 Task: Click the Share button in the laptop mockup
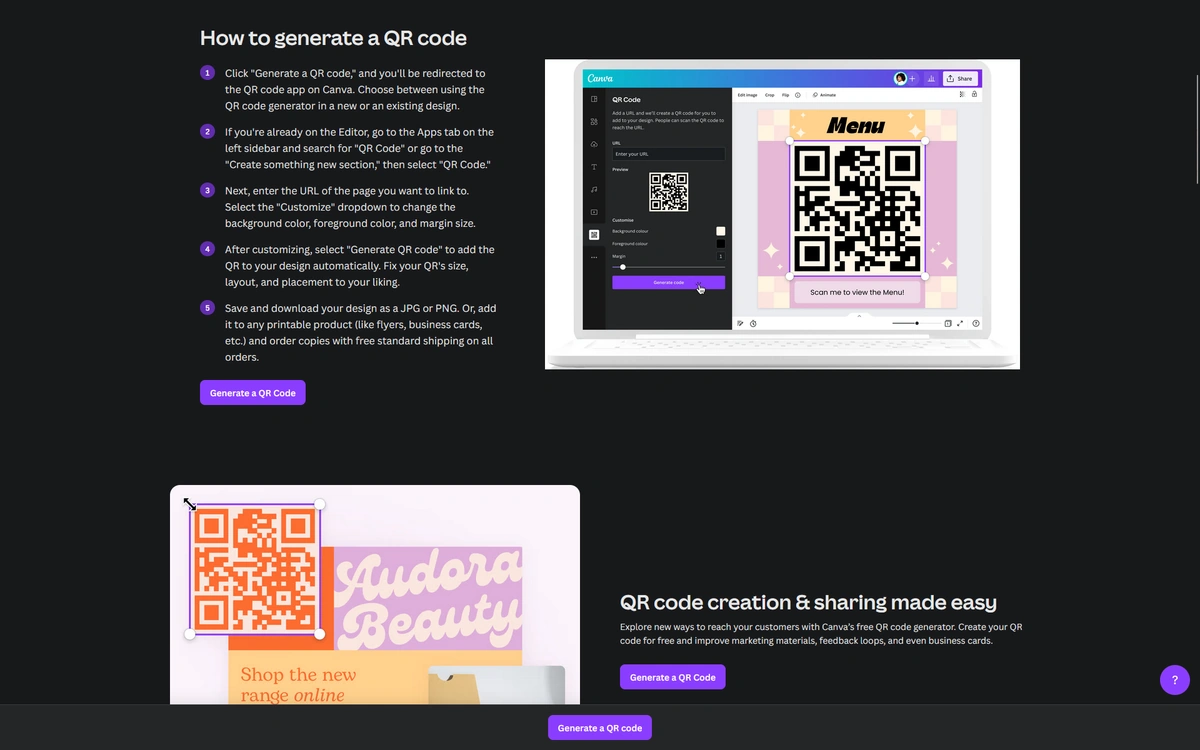[960, 78]
